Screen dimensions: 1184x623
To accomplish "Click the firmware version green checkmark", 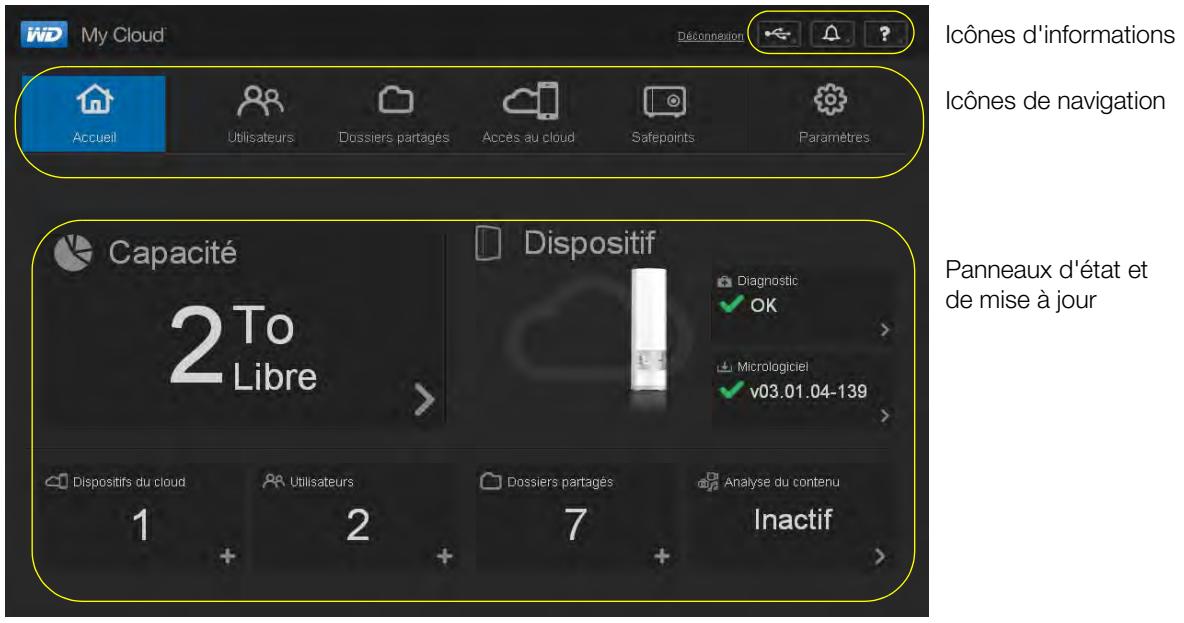I will point(730,390).
